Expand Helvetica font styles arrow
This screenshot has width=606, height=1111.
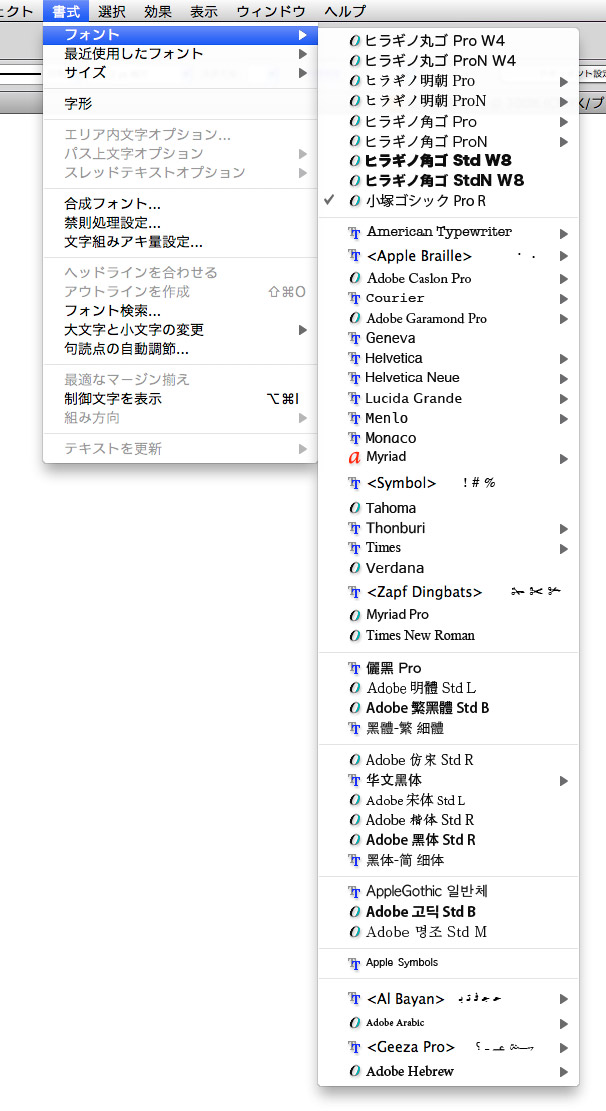pyautogui.click(x=564, y=359)
